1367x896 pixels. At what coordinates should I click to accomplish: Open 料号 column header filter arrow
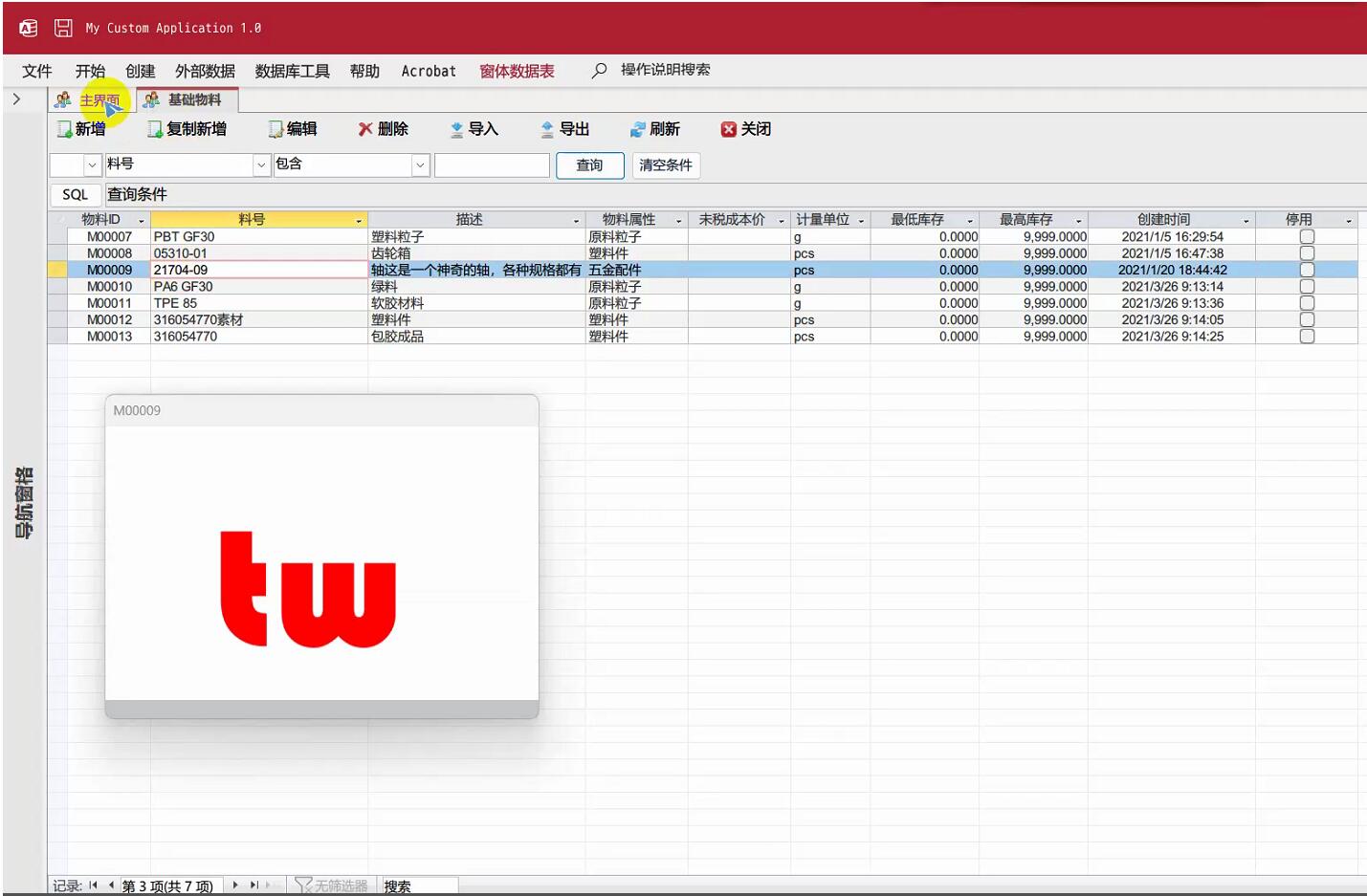point(359,221)
